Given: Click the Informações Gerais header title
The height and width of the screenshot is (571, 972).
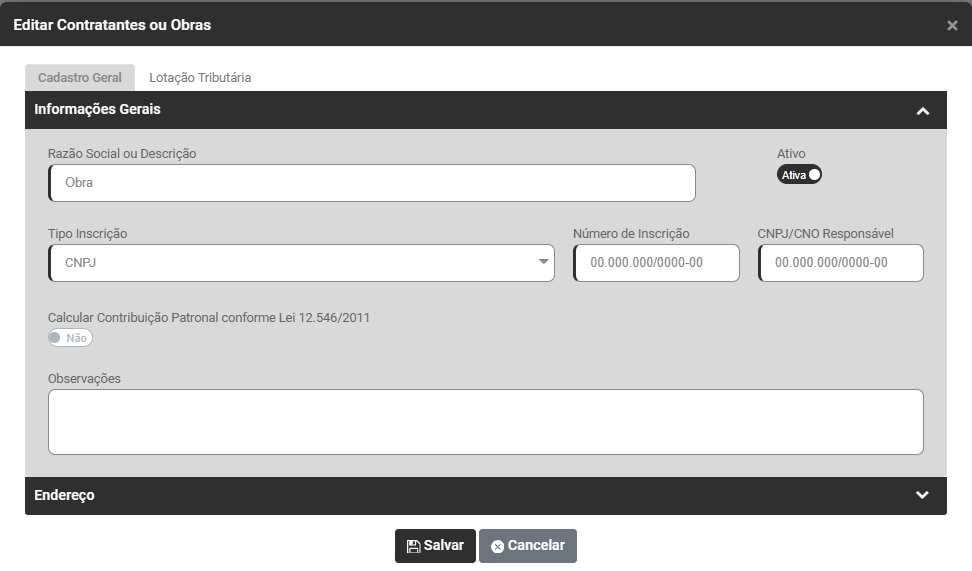Looking at the screenshot, I should (97, 109).
